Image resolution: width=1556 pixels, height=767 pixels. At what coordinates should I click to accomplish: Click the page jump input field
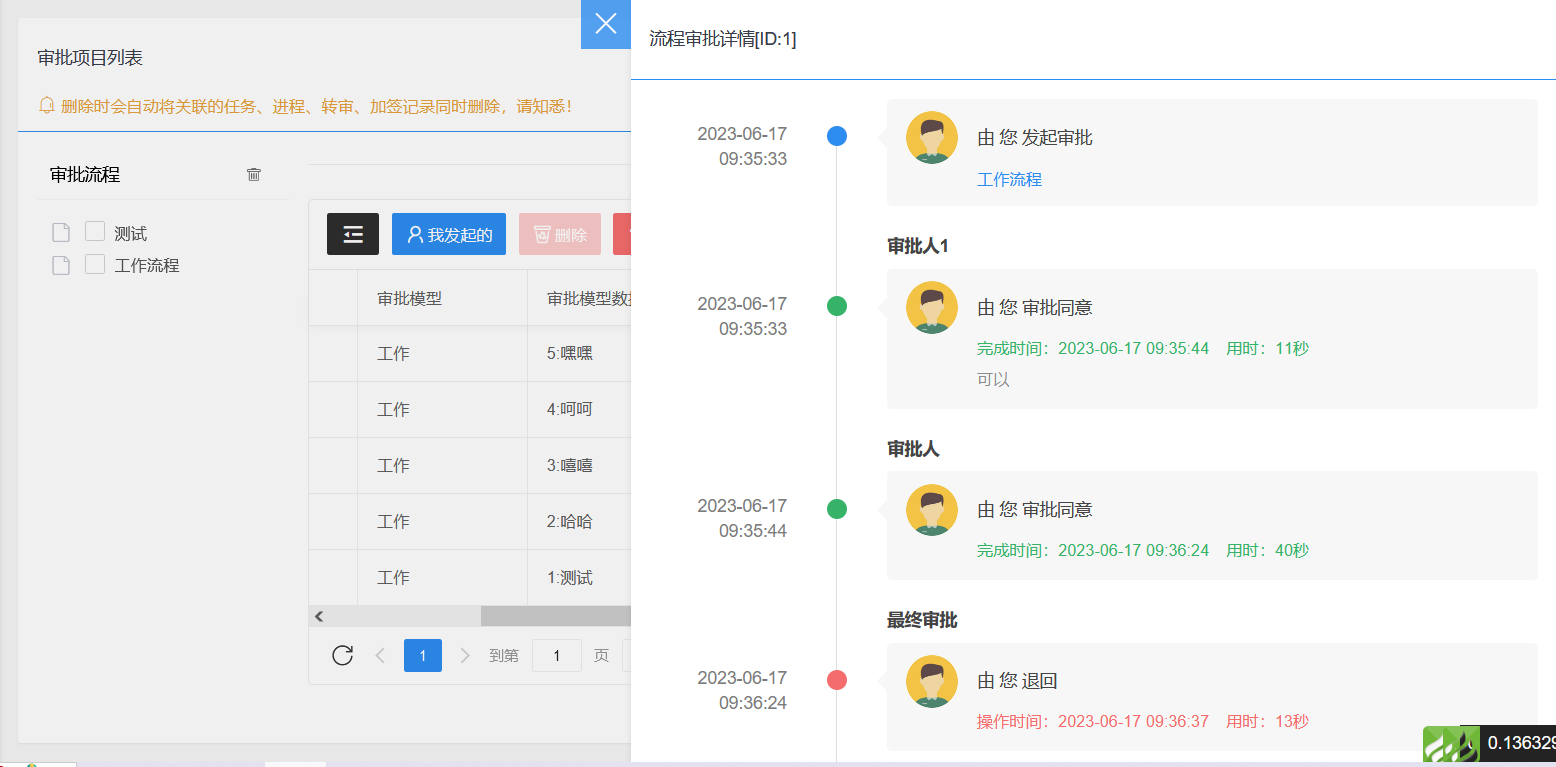pos(556,655)
